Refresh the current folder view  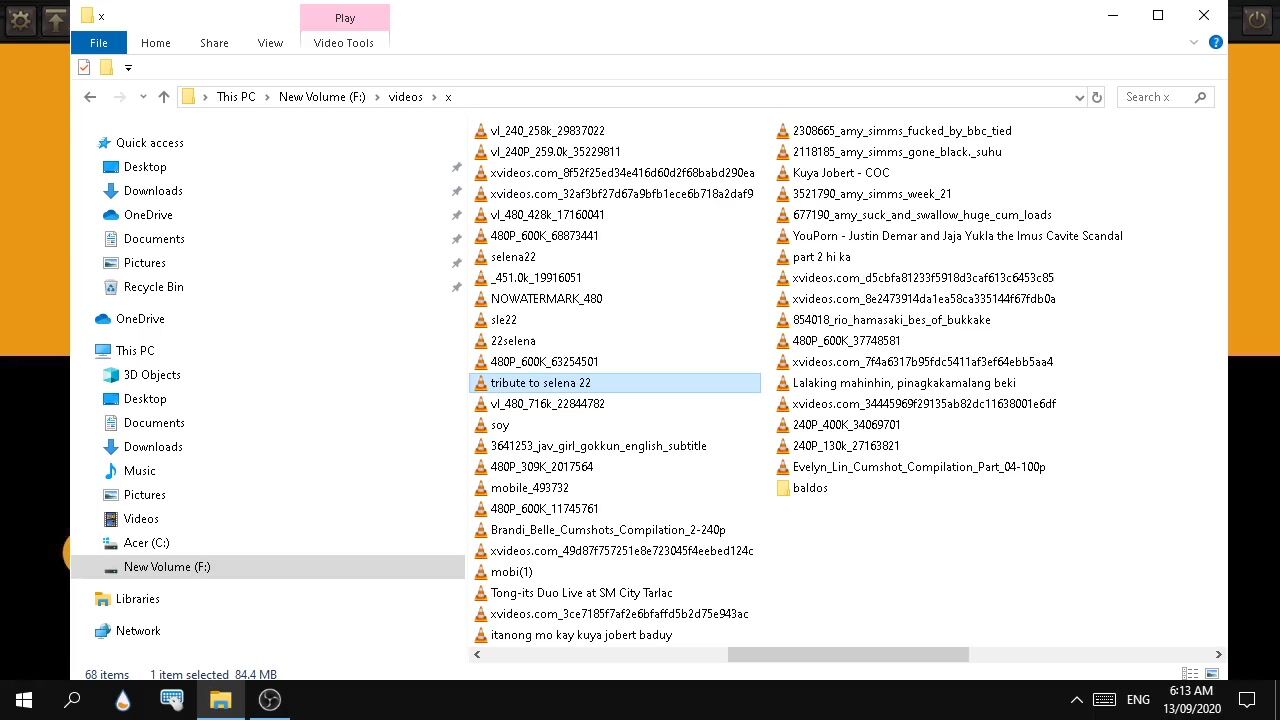[x=1097, y=97]
